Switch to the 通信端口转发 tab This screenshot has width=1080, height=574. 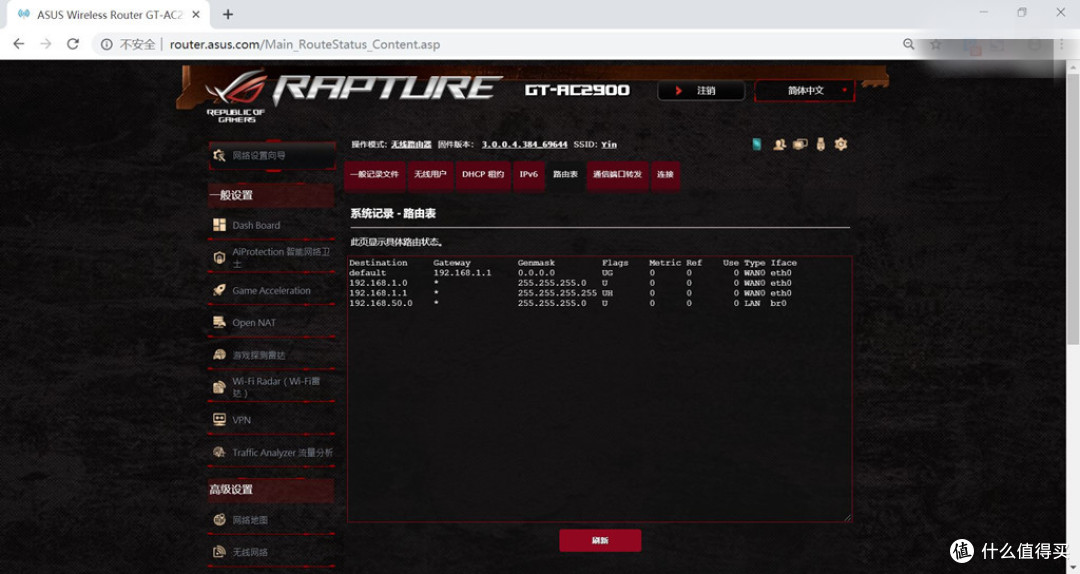coord(617,174)
